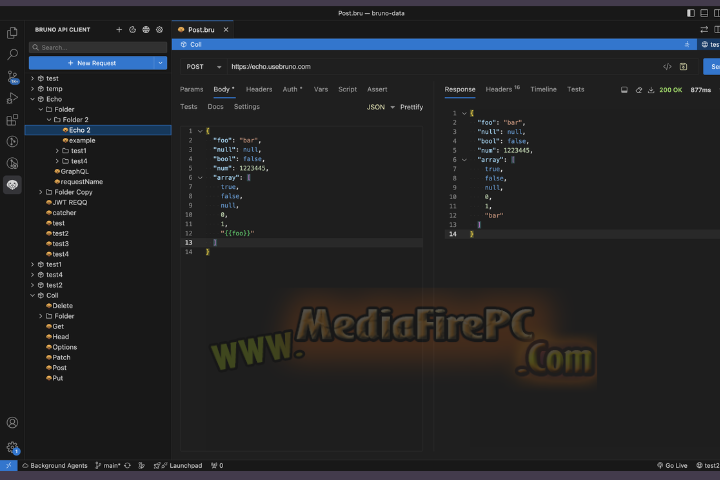The image size is (720, 480).
Task: Click the generate code icon in URL bar
Action: coord(667,67)
